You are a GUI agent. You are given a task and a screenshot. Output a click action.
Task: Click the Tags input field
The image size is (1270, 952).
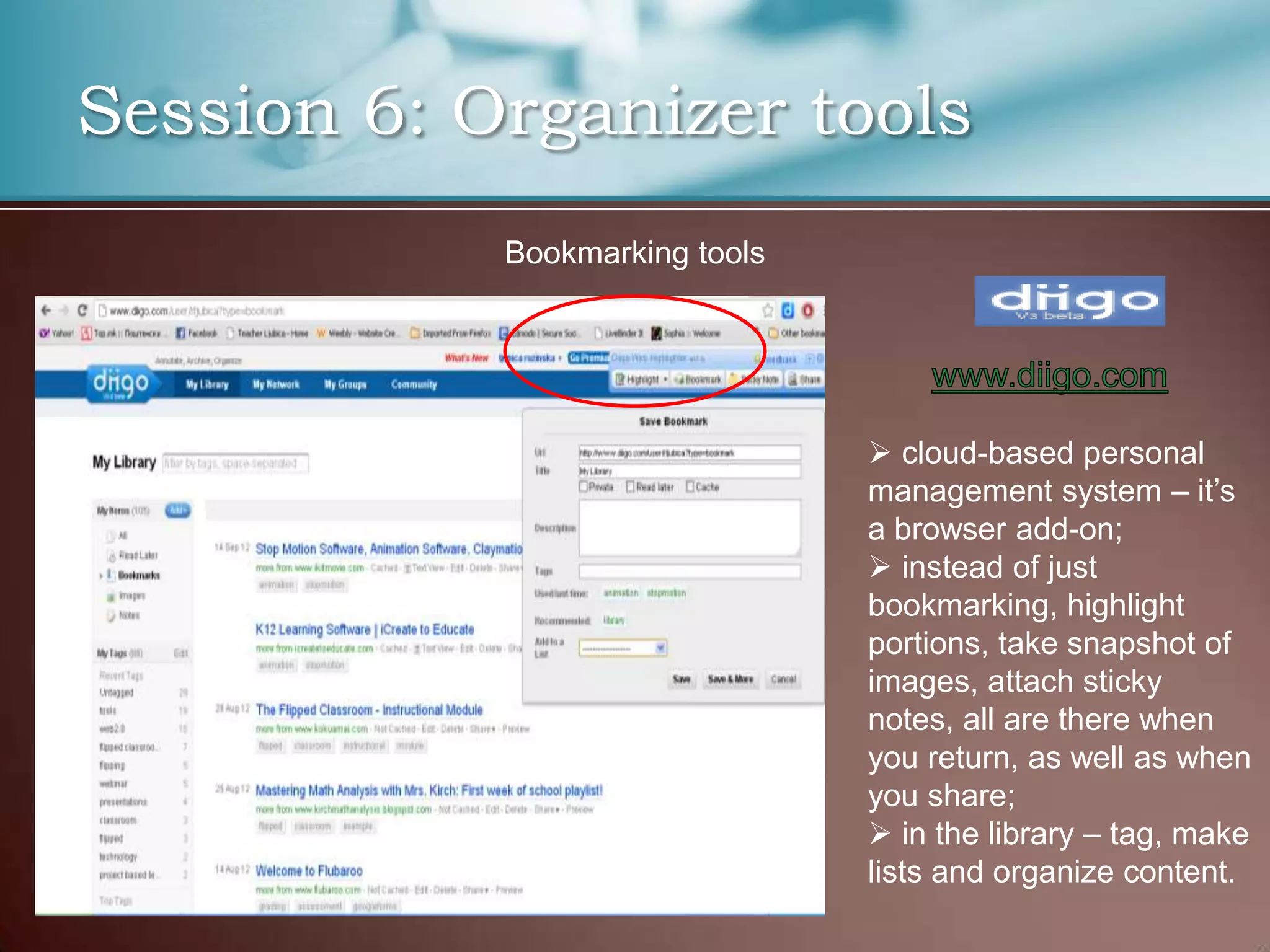pos(689,571)
